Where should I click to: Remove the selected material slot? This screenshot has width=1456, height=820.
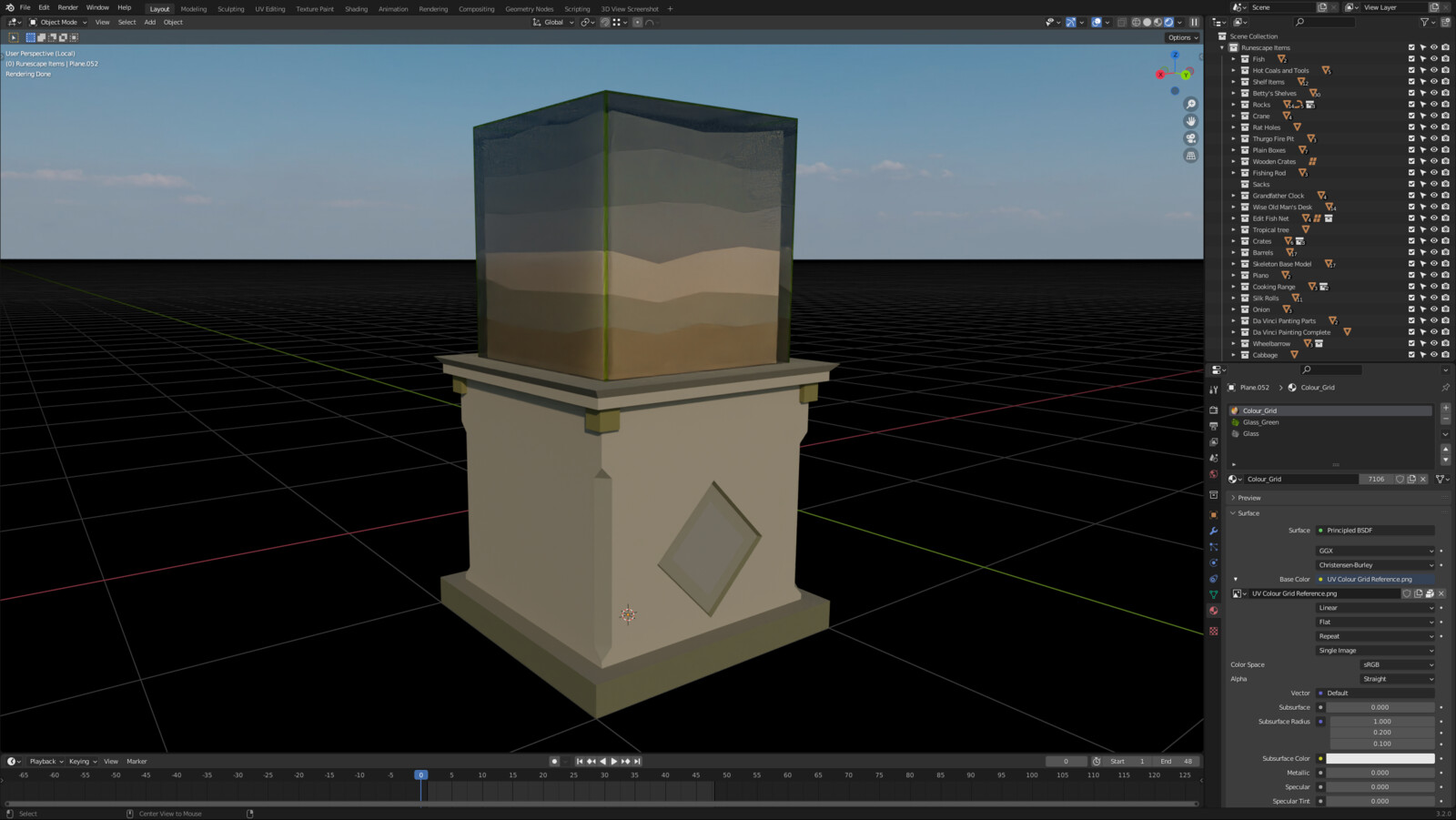(1445, 420)
